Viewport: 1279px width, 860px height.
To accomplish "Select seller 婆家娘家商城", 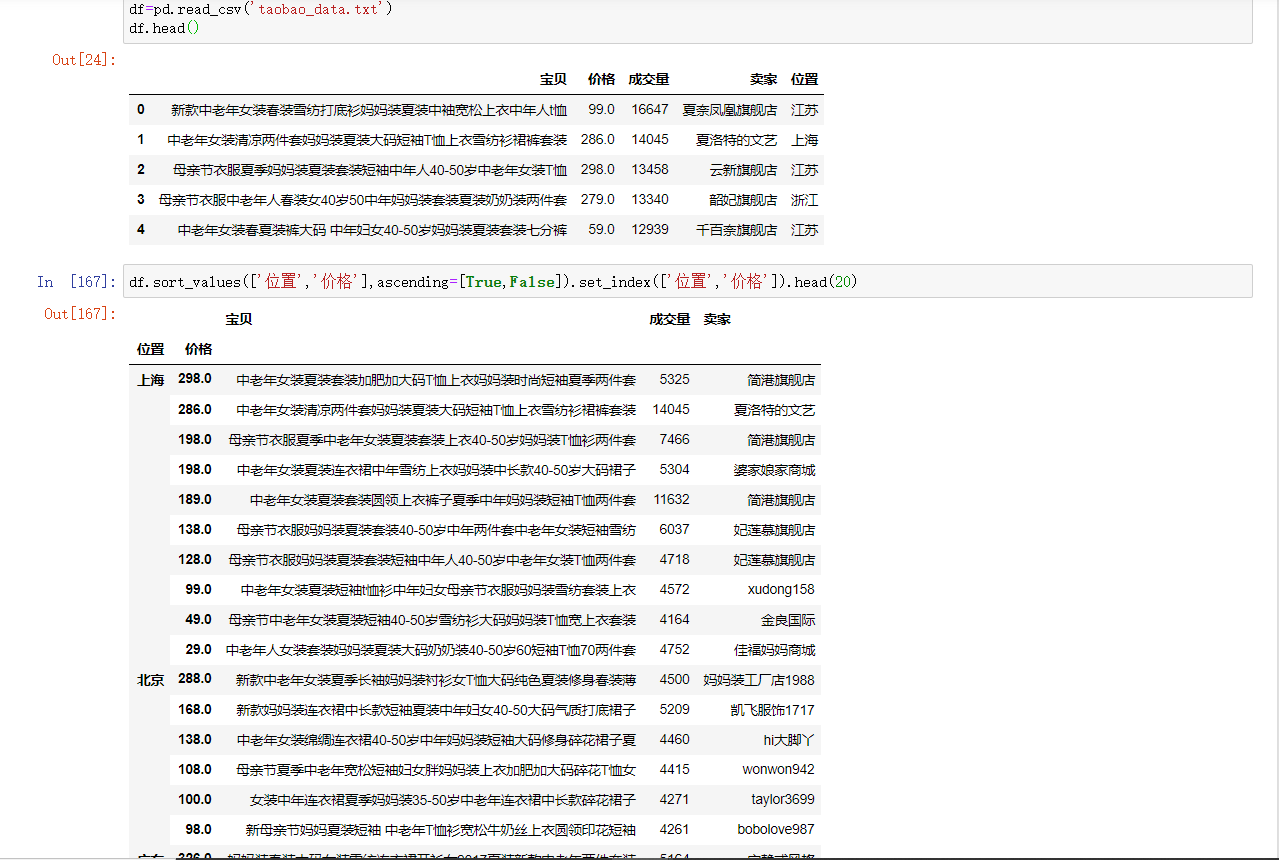I will [x=774, y=470].
